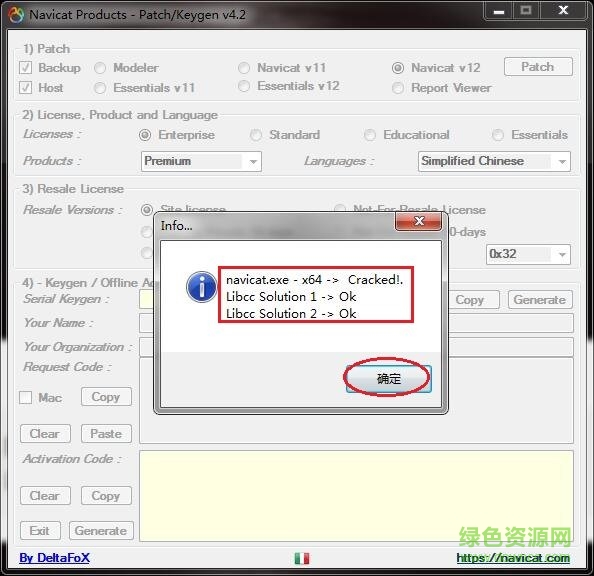Click into the Your Name field
The height and width of the screenshot is (576, 594).
pos(356,323)
